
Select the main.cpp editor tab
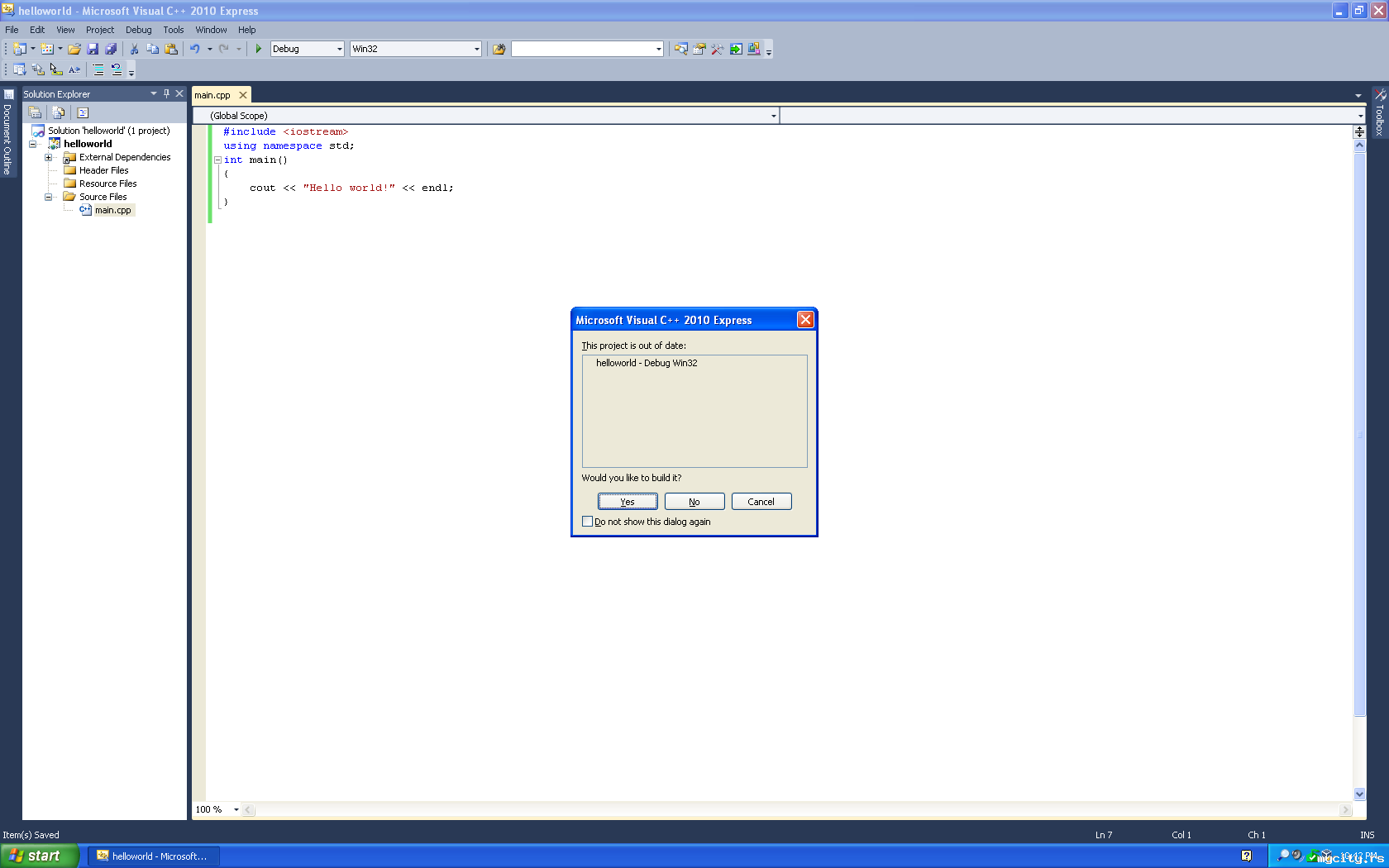(212, 95)
